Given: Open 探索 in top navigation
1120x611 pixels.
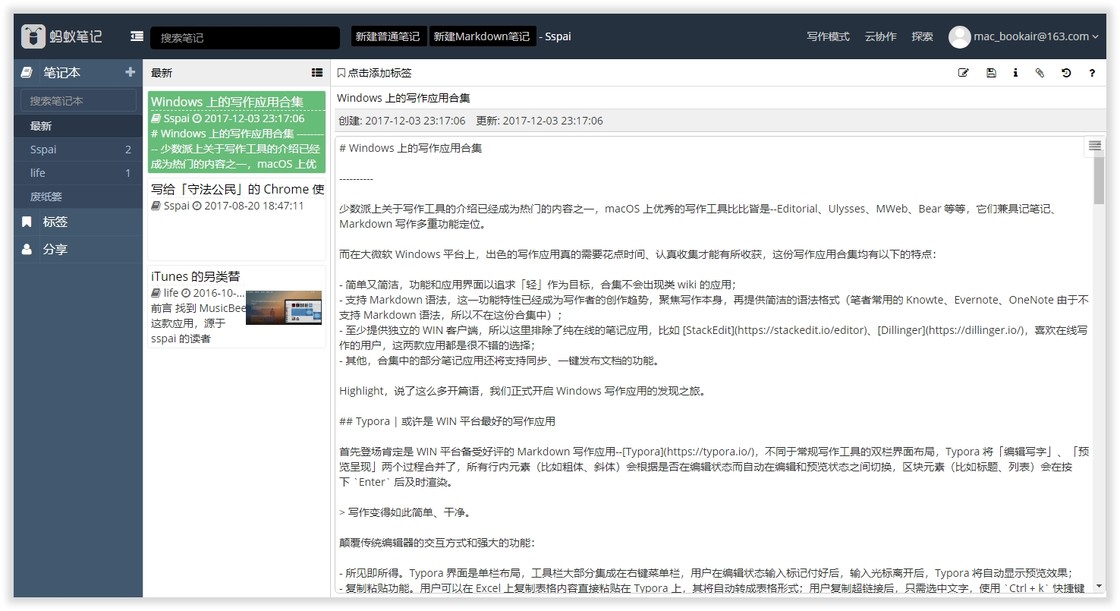Looking at the screenshot, I should pos(922,36).
